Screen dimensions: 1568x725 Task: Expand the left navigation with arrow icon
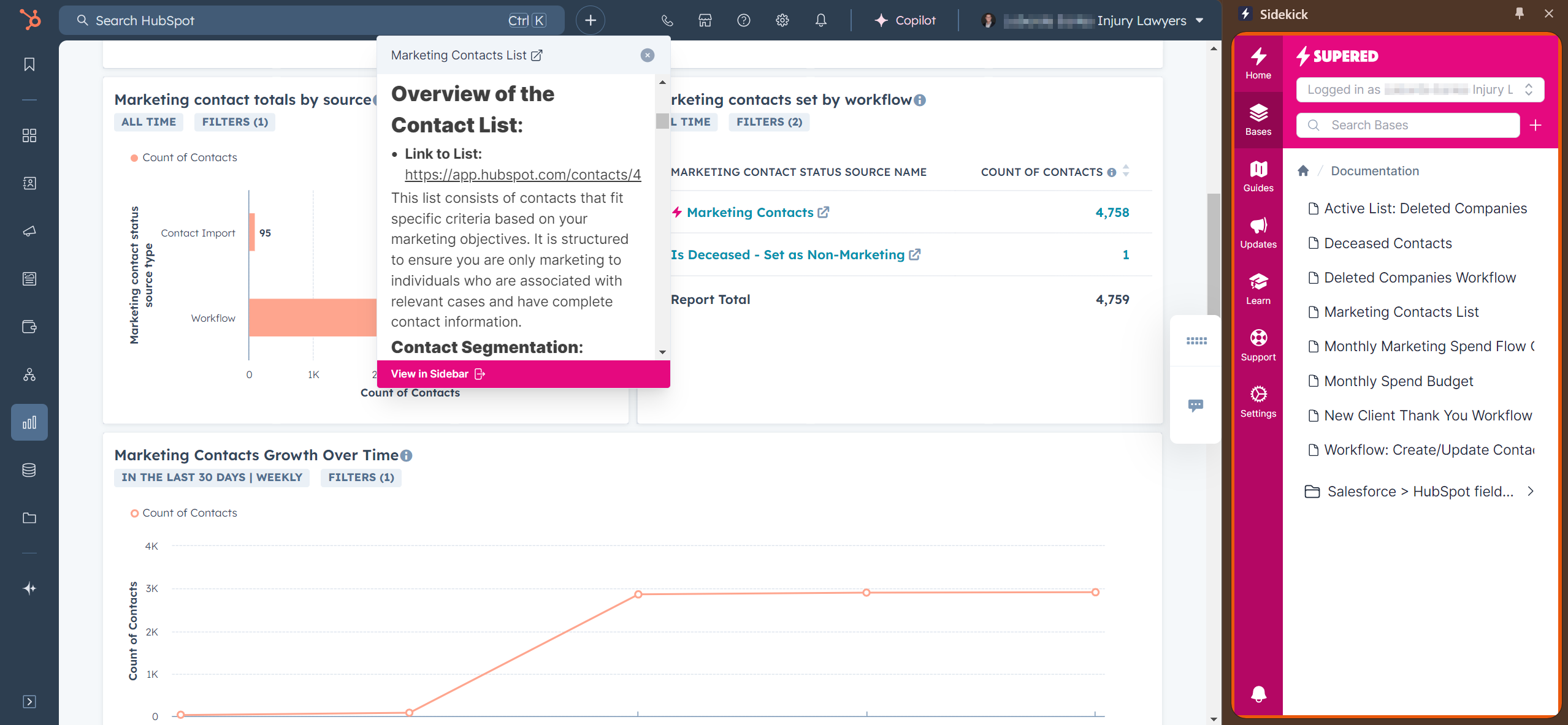[x=29, y=702]
